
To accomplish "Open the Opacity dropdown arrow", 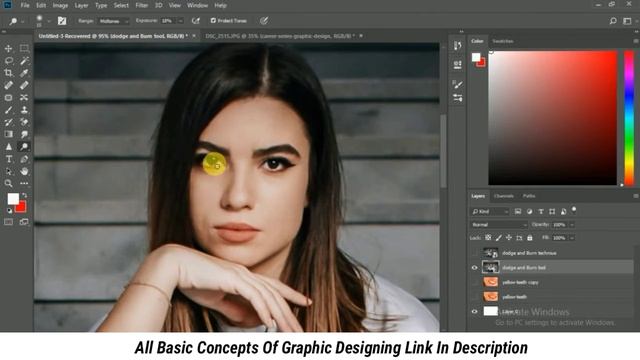I will click(572, 225).
